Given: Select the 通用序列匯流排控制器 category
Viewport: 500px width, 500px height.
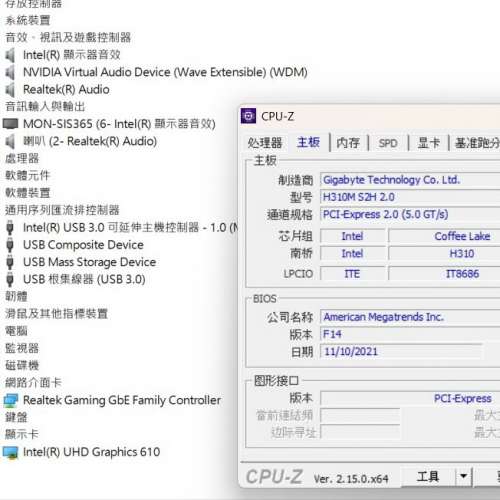Looking at the screenshot, I should pos(62,210).
